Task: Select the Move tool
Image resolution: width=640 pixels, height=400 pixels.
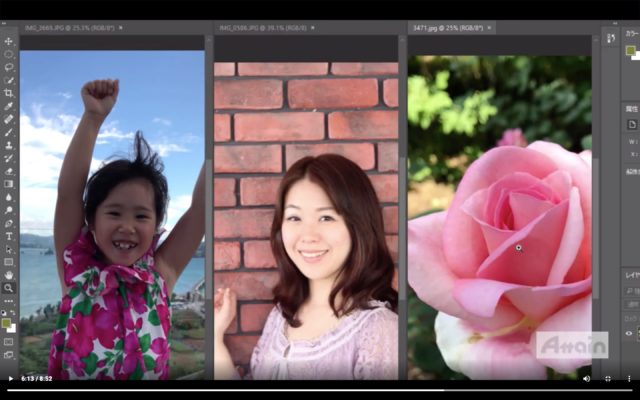Action: pos(9,42)
